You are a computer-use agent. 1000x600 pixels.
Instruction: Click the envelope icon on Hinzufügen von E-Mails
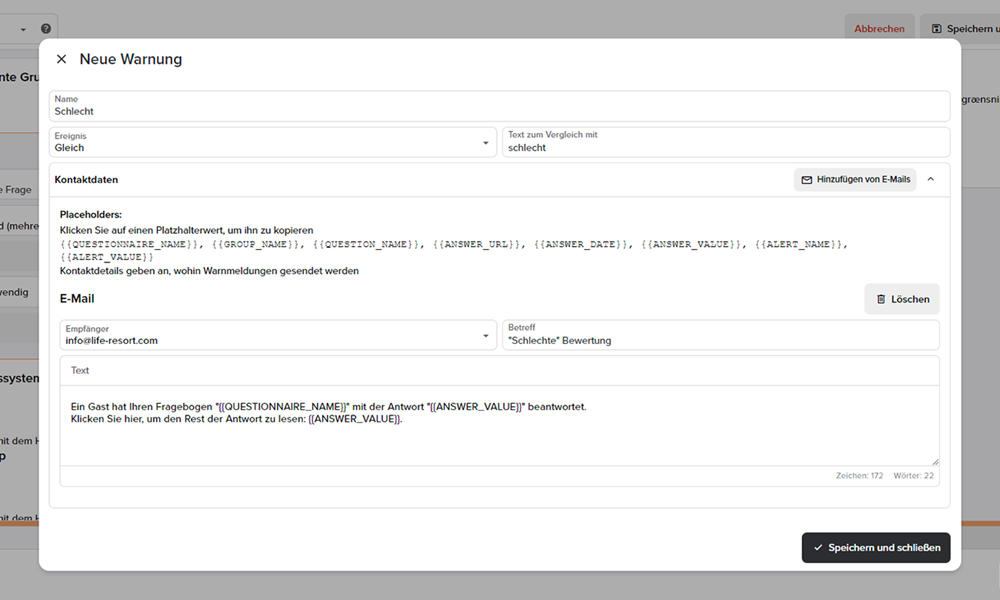(x=806, y=179)
